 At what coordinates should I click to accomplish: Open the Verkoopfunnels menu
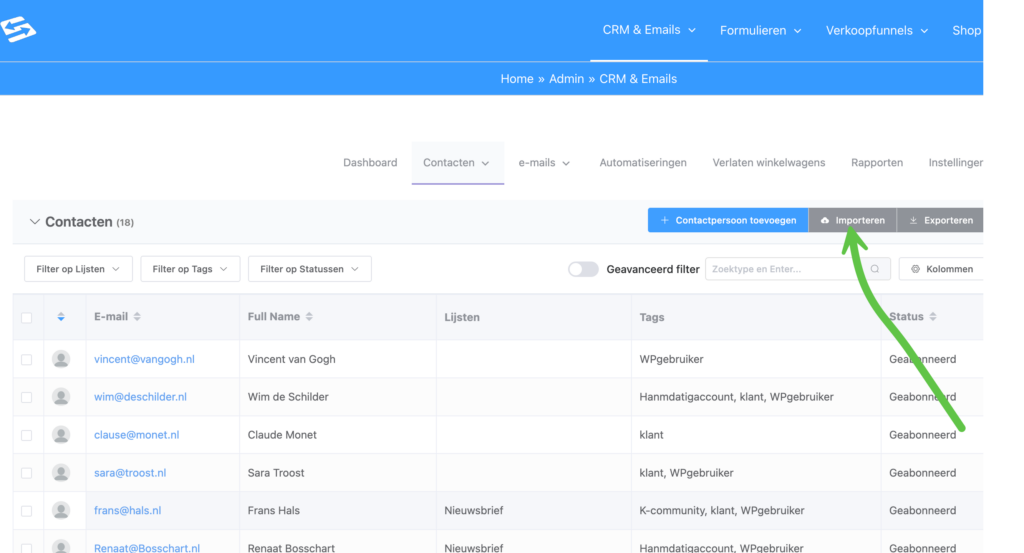pyautogui.click(x=876, y=30)
